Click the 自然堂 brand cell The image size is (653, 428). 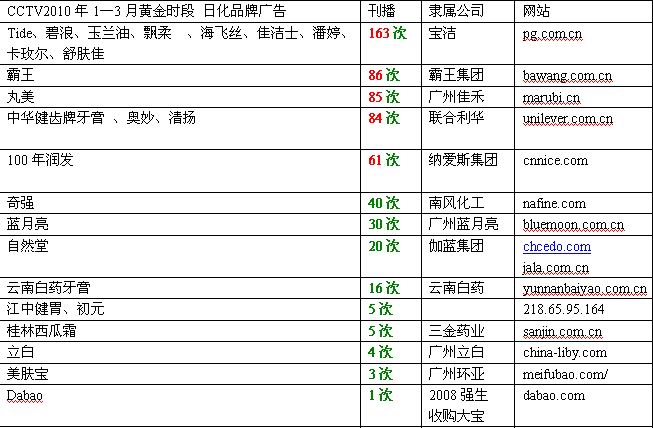[x=27, y=246]
